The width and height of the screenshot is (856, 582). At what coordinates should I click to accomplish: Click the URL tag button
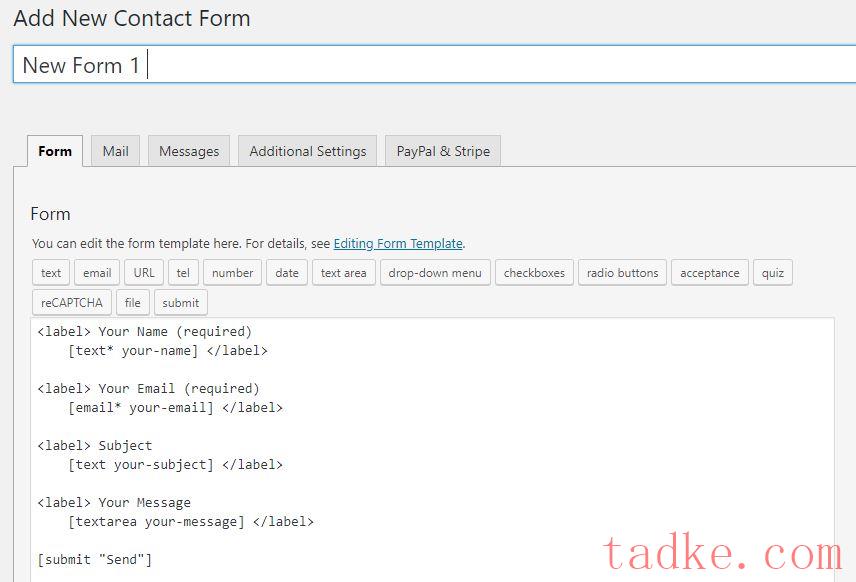(144, 273)
